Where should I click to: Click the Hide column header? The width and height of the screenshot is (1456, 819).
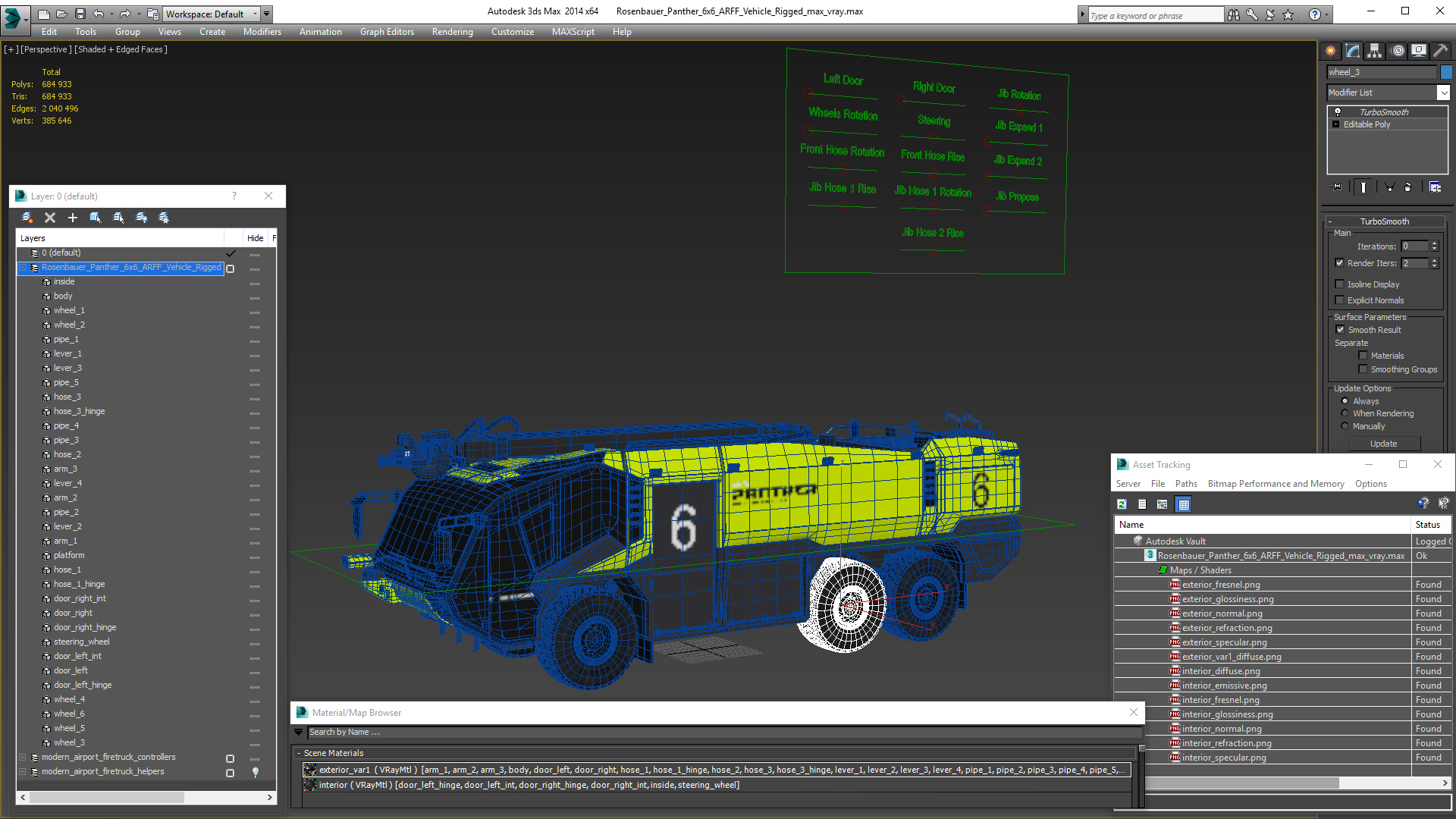pos(256,238)
